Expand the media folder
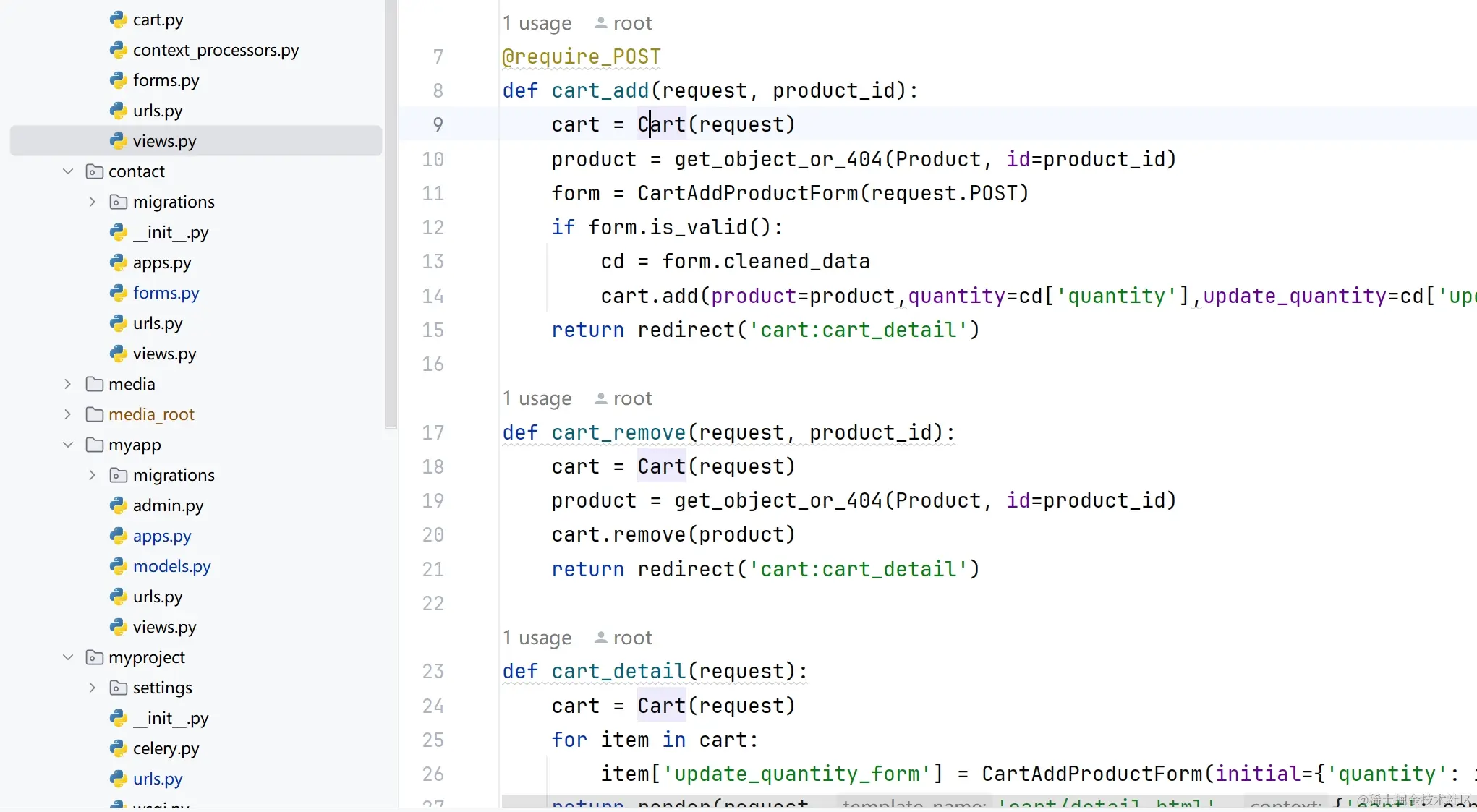 (68, 384)
